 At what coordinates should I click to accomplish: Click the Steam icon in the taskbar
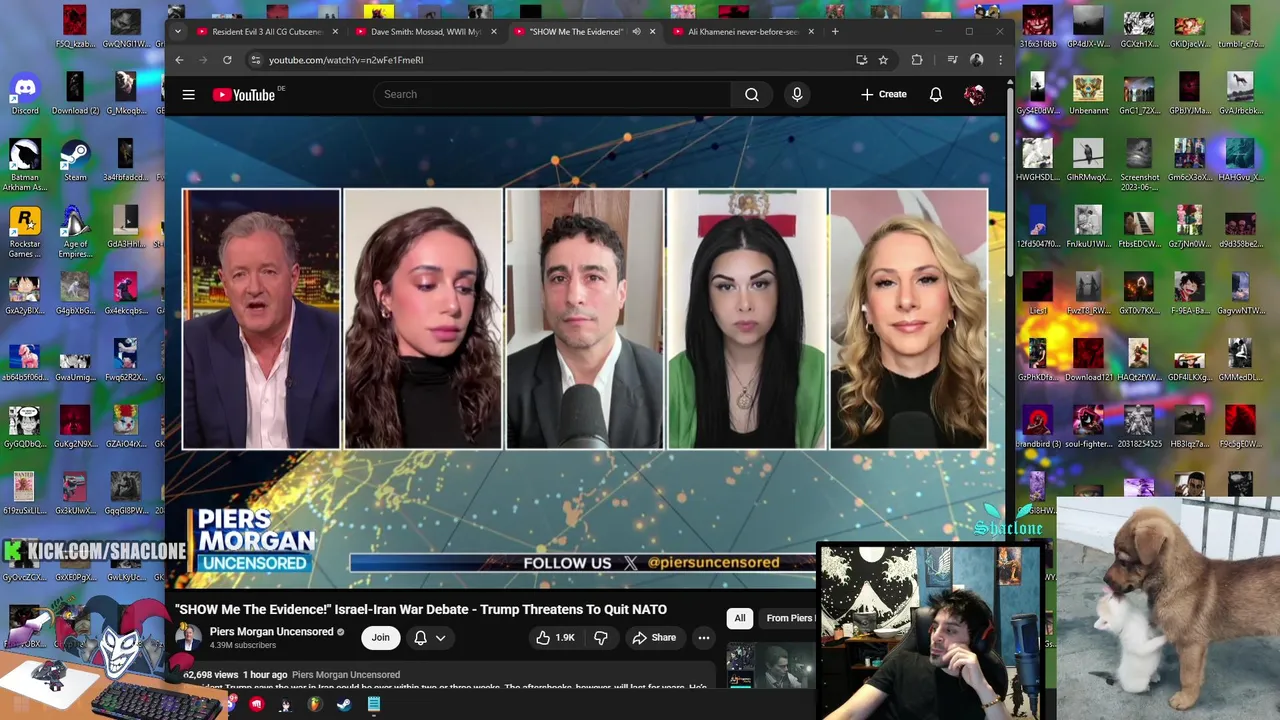[x=343, y=704]
